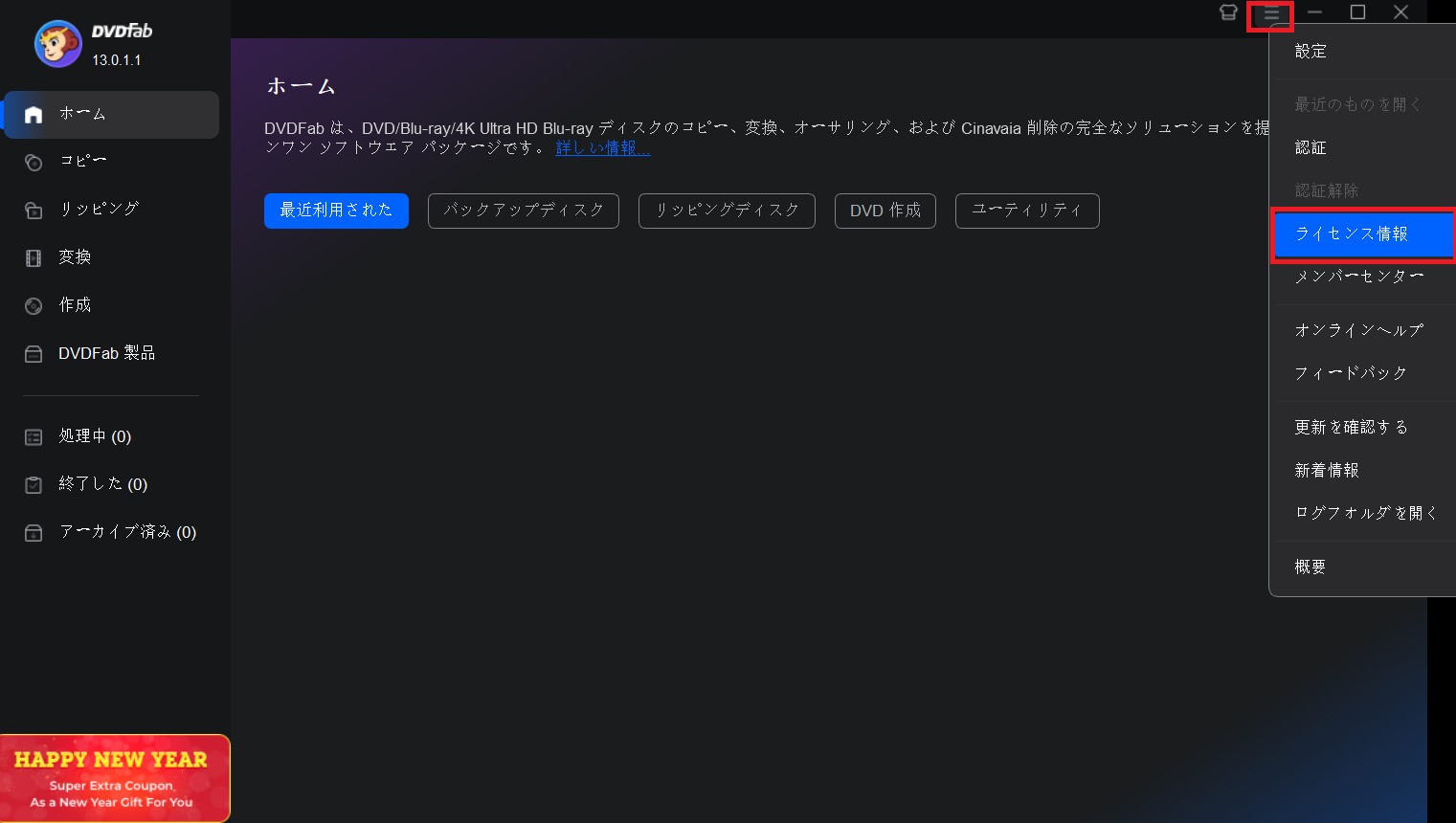This screenshot has width=1456, height=823.
Task: Switch to コピー module in sidebar
Action: coord(111,163)
